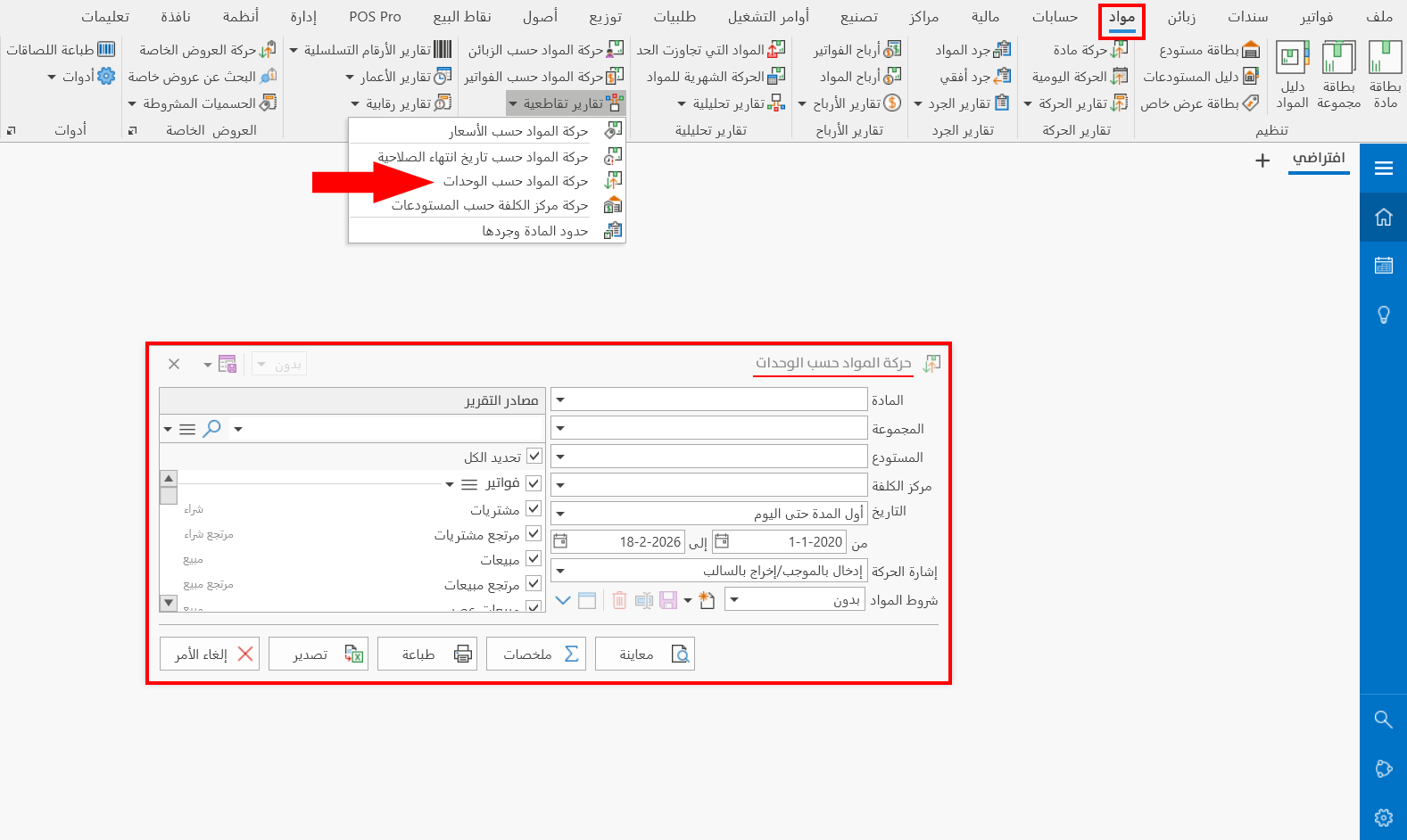
Task: Add a new workspace tab with the plus icon
Action: click(x=1262, y=161)
